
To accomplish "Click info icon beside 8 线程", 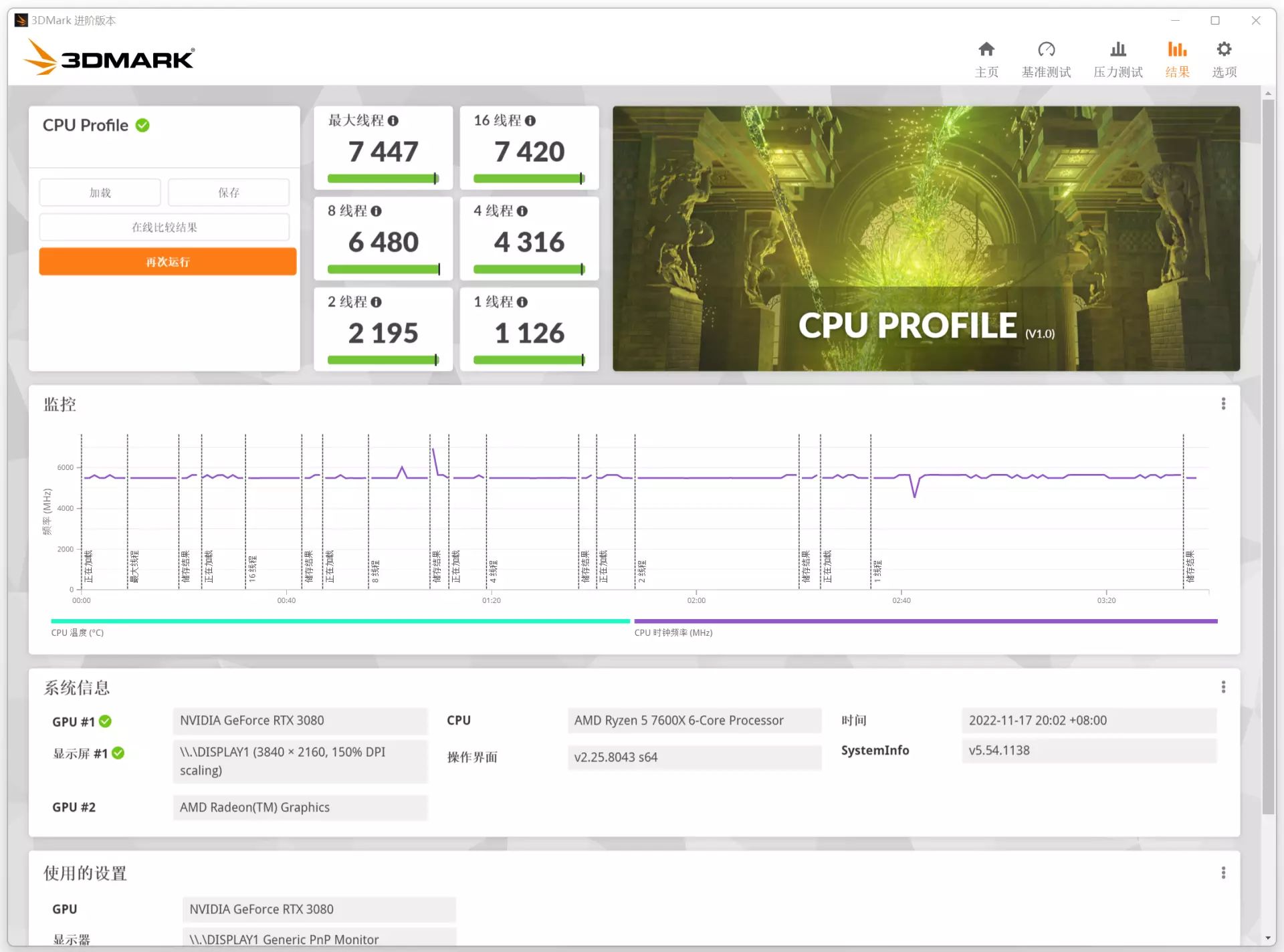I will [377, 211].
